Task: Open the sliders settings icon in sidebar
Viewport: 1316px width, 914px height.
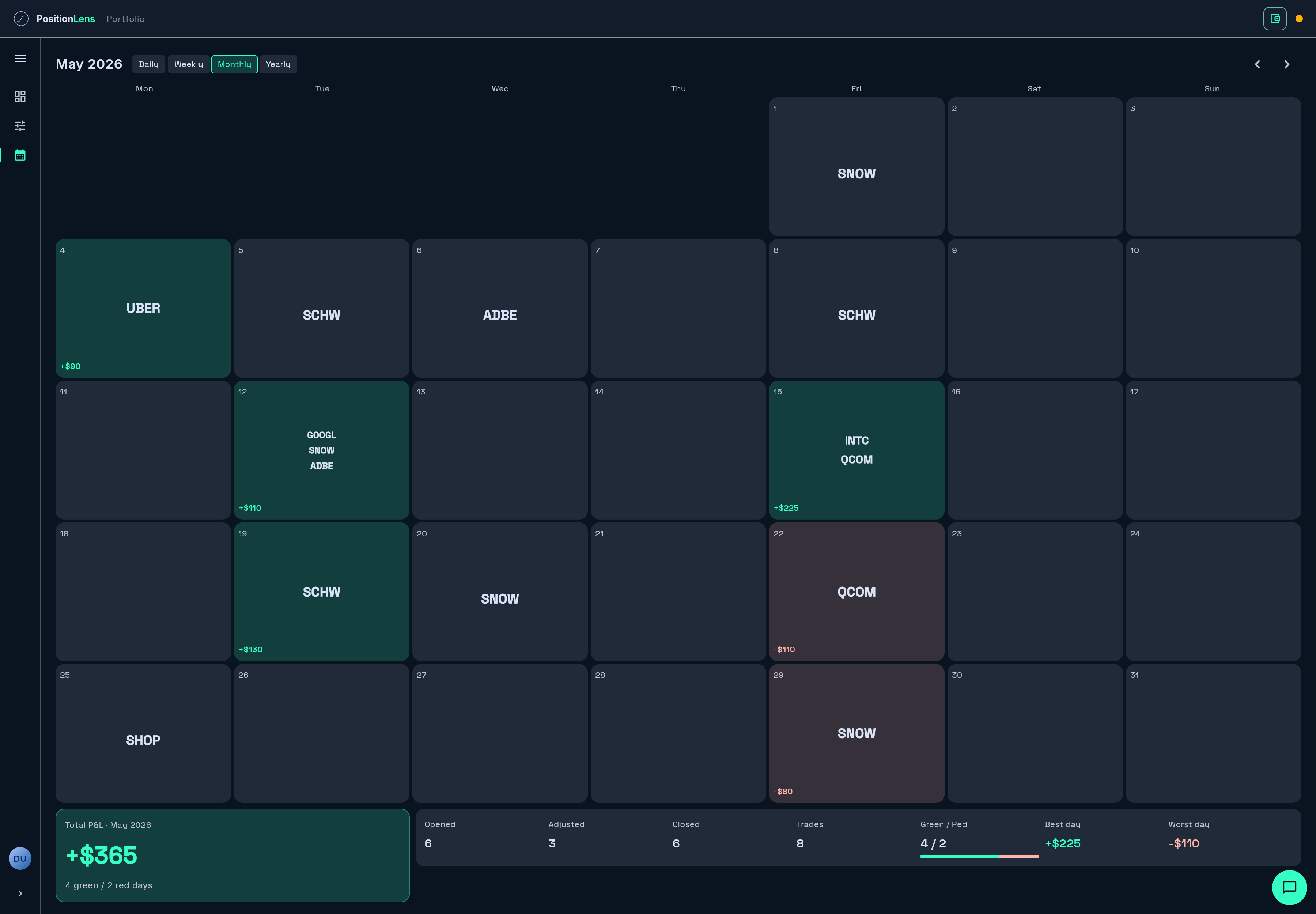Action: [20, 125]
